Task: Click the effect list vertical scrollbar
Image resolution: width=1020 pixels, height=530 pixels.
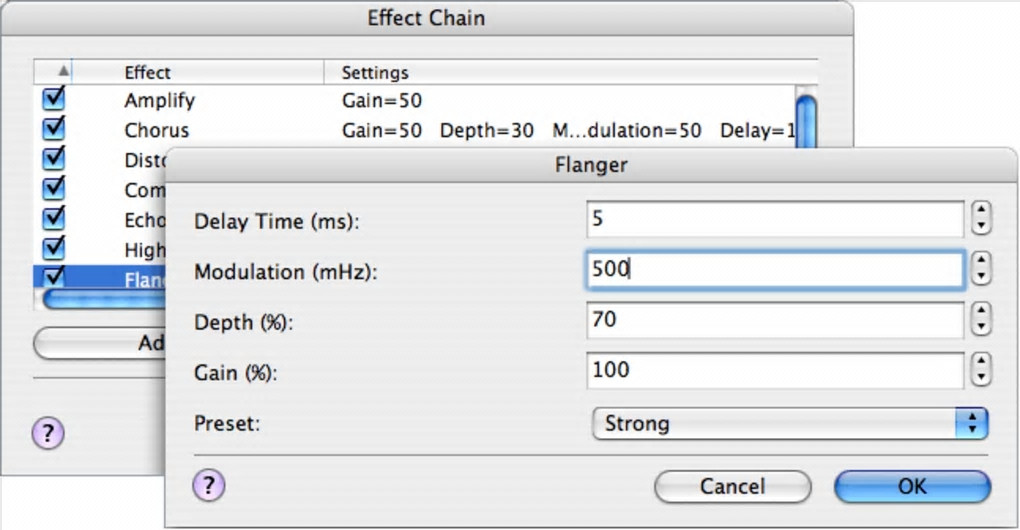Action: (x=805, y=118)
